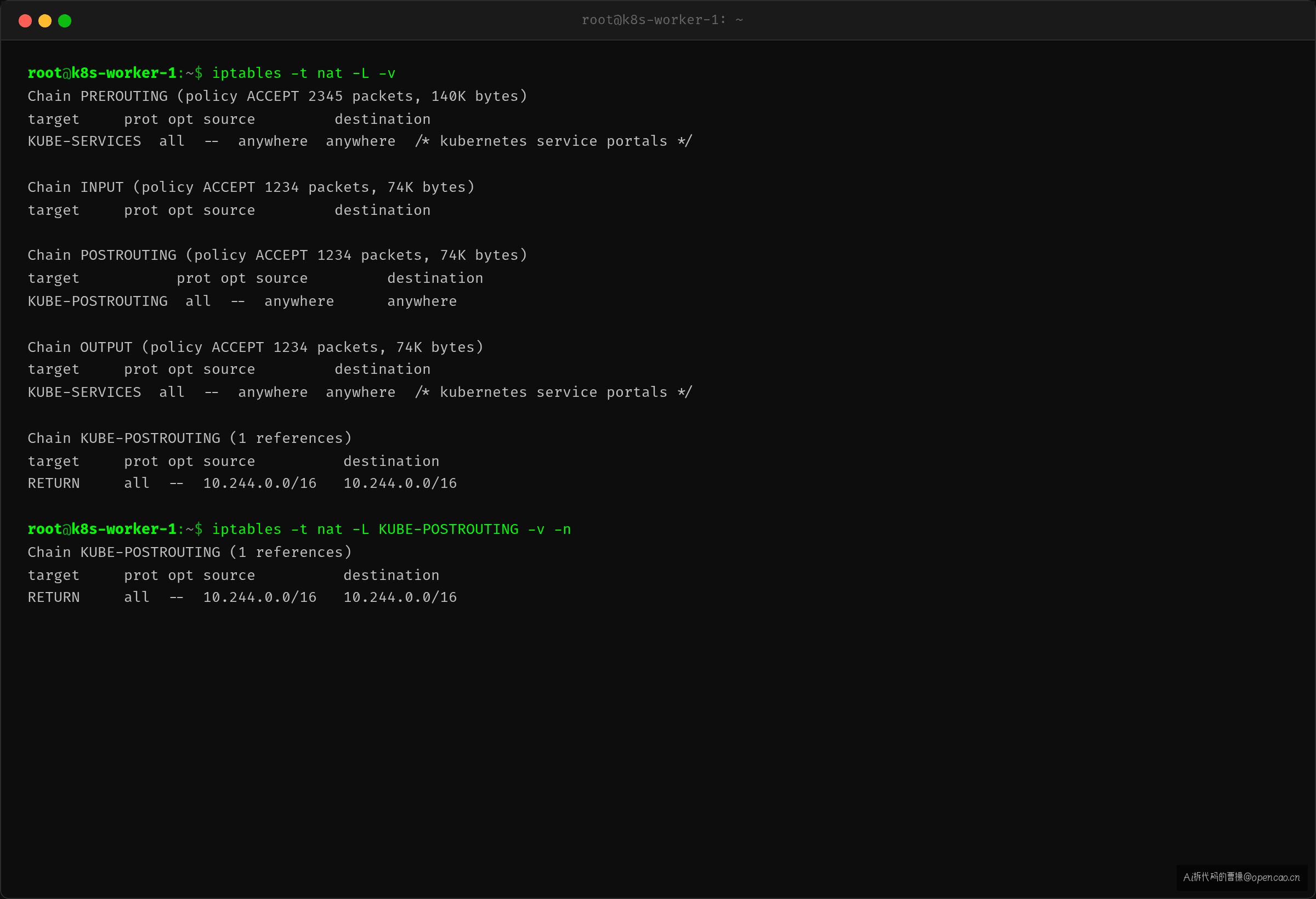The image size is (1316, 899).
Task: Click the second Chain KUBE-POSTROUTING (1 references) line
Action: click(190, 552)
